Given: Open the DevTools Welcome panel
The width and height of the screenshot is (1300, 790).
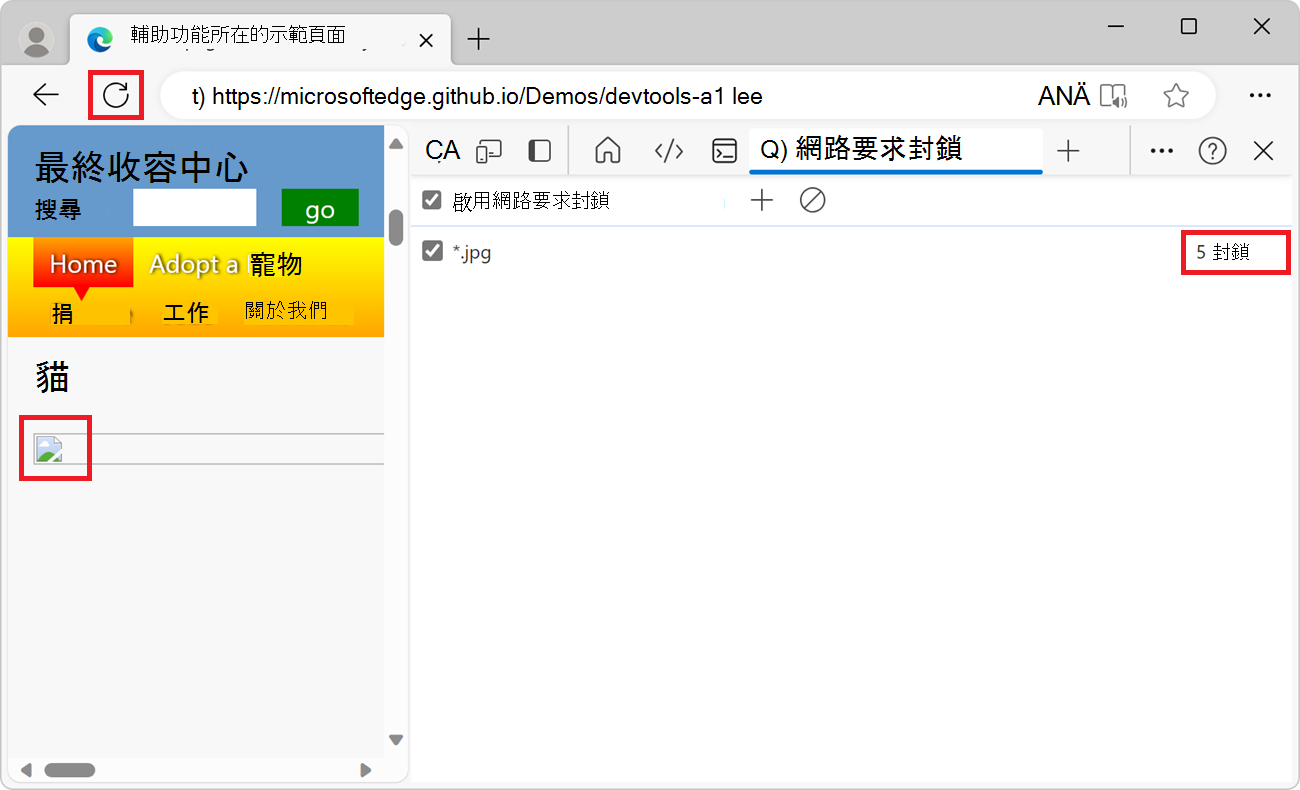Looking at the screenshot, I should point(607,150).
